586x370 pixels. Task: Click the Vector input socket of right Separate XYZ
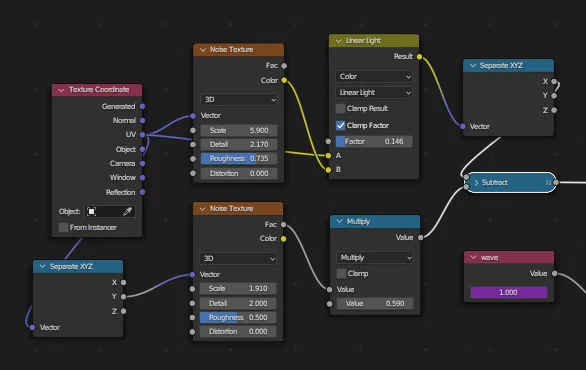[463, 126]
